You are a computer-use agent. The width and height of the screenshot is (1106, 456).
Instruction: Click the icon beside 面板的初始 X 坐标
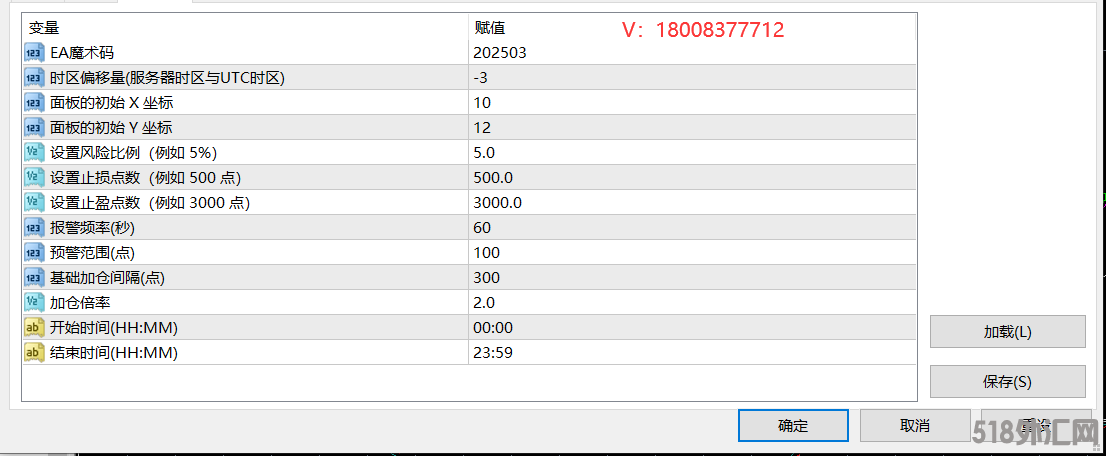pos(34,102)
